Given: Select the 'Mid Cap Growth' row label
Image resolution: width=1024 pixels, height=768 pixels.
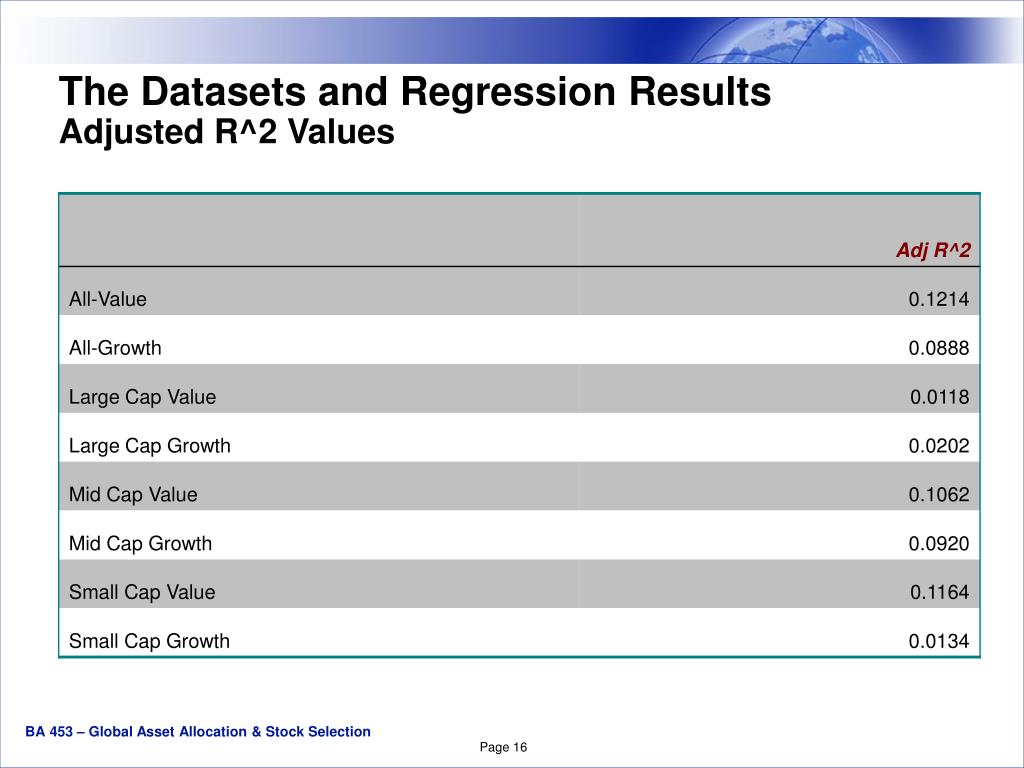Looking at the screenshot, I should [140, 543].
